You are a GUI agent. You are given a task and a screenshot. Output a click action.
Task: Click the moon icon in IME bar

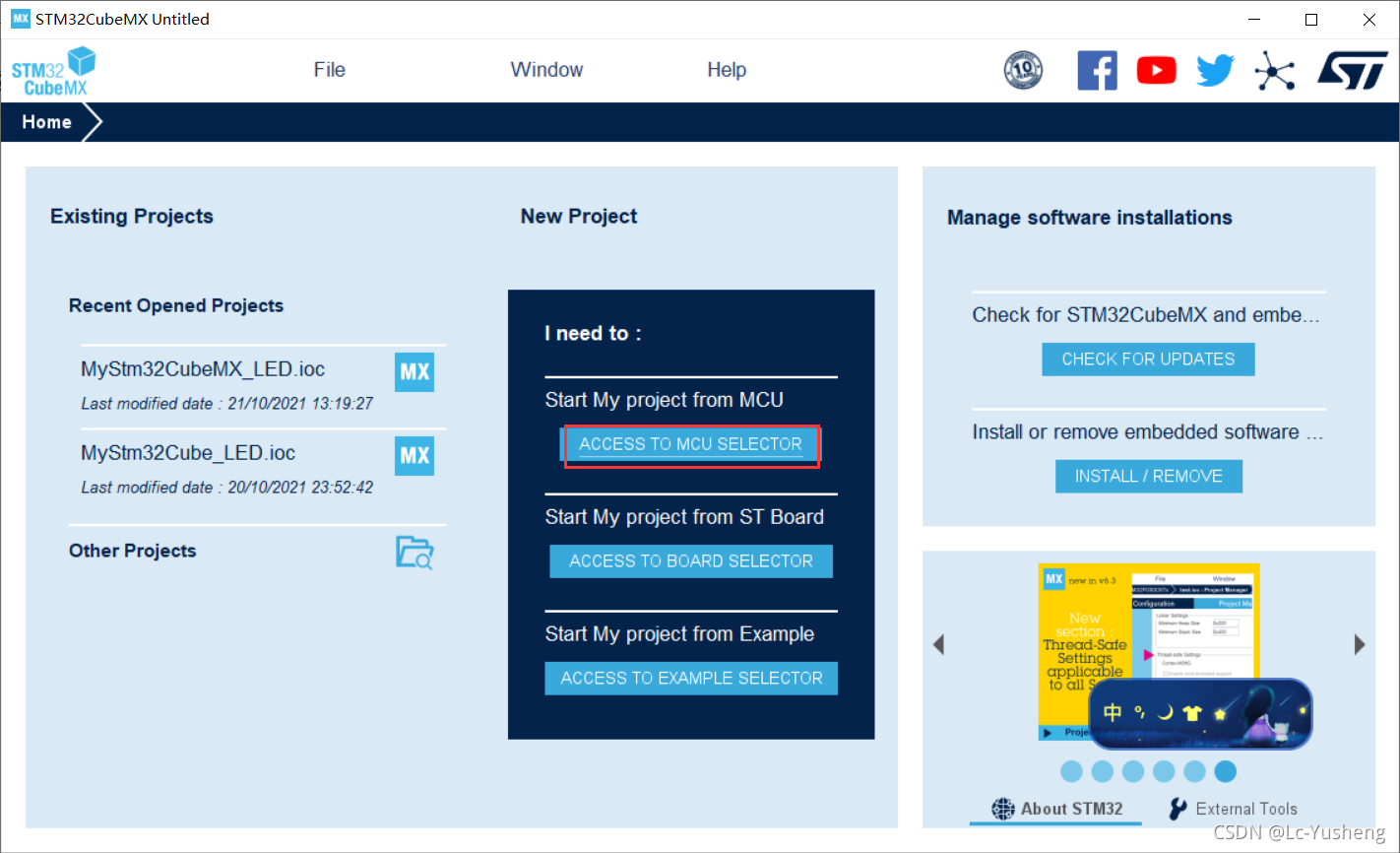point(1165,713)
